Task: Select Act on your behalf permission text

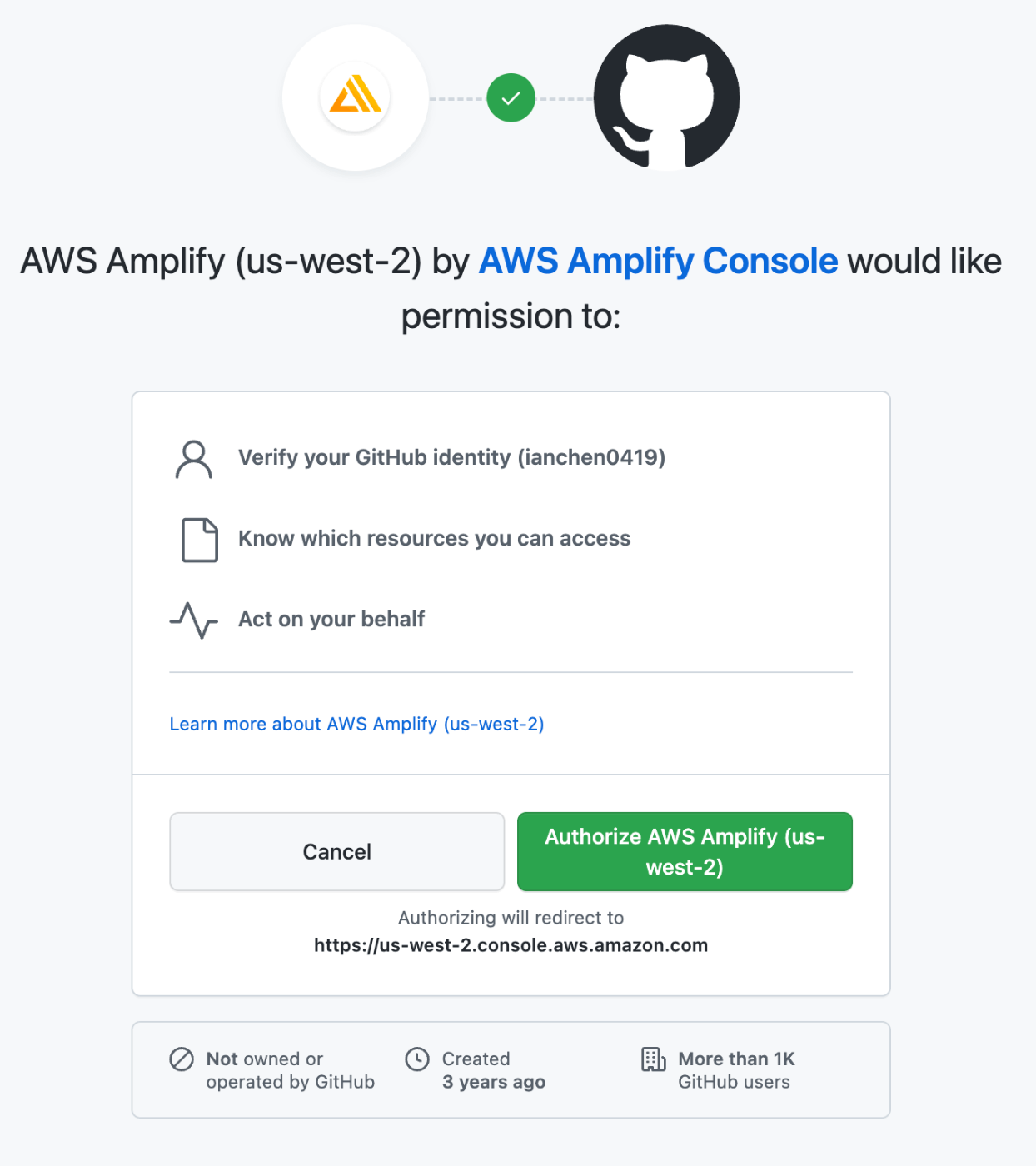Action: coord(331,619)
